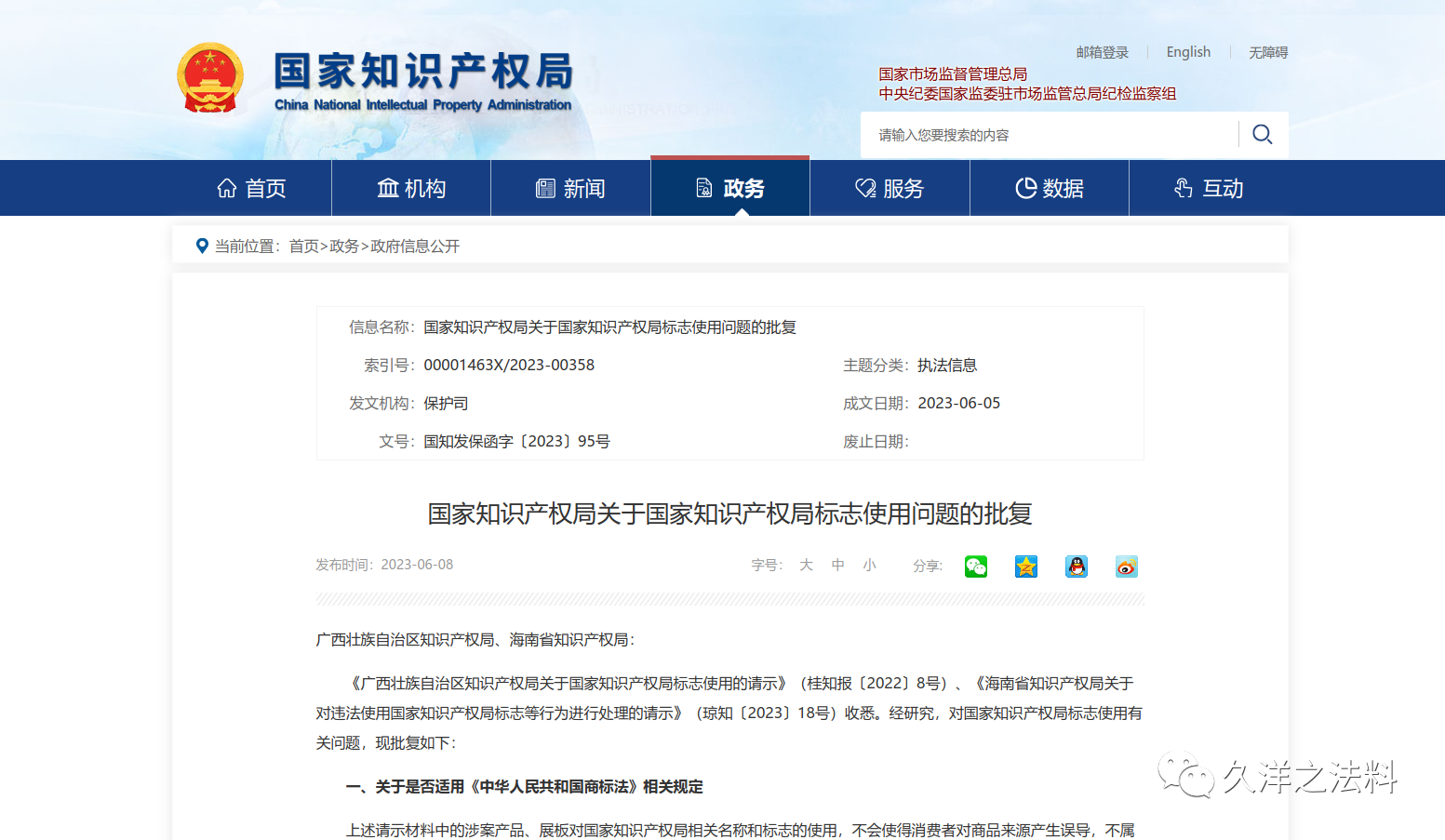
Task: Set font size to 小 (small)
Action: [869, 566]
